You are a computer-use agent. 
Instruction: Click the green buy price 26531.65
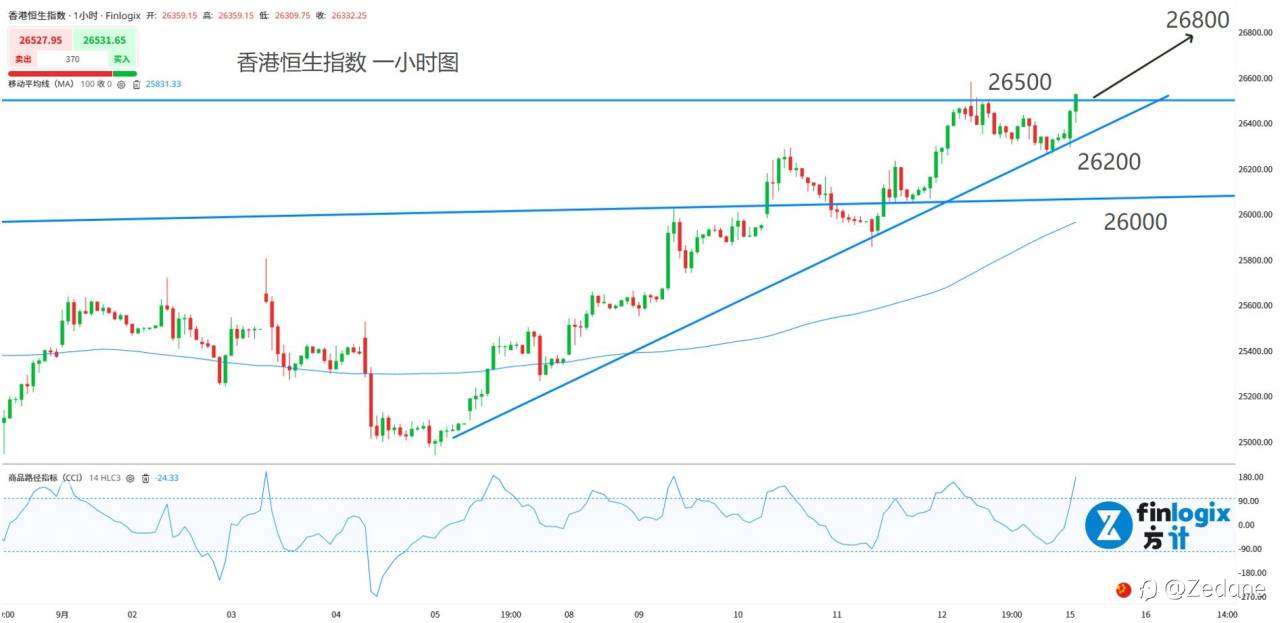[105, 41]
